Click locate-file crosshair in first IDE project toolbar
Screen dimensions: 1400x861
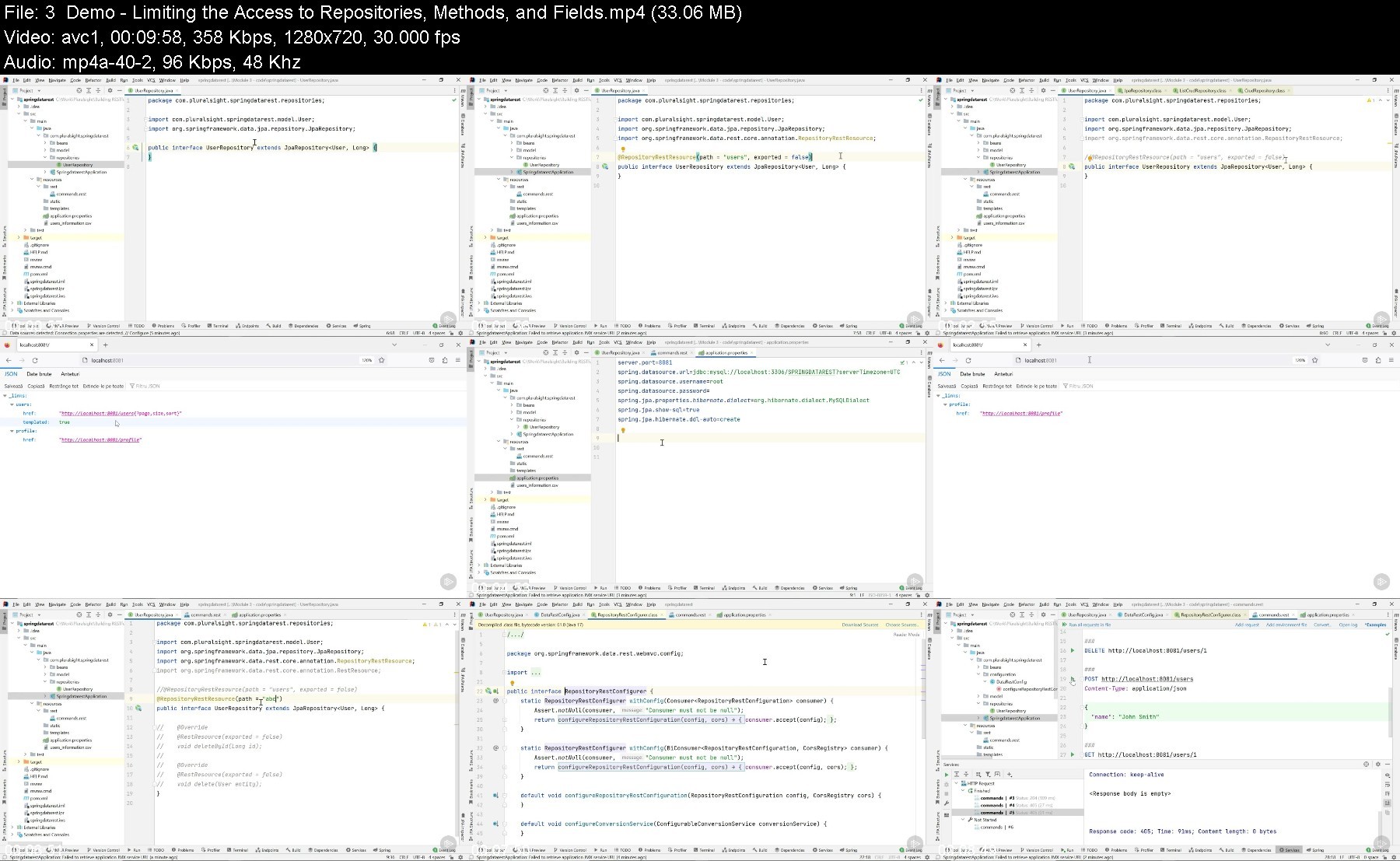[79, 90]
